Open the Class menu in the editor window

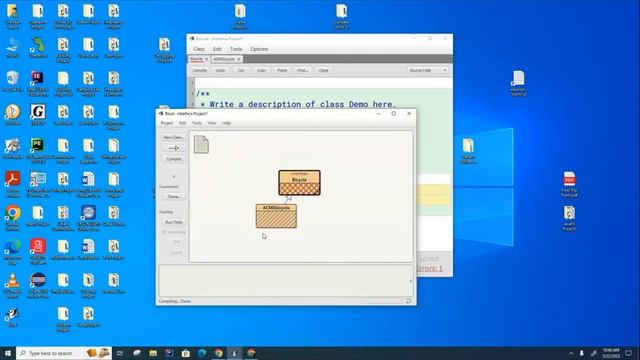click(199, 49)
